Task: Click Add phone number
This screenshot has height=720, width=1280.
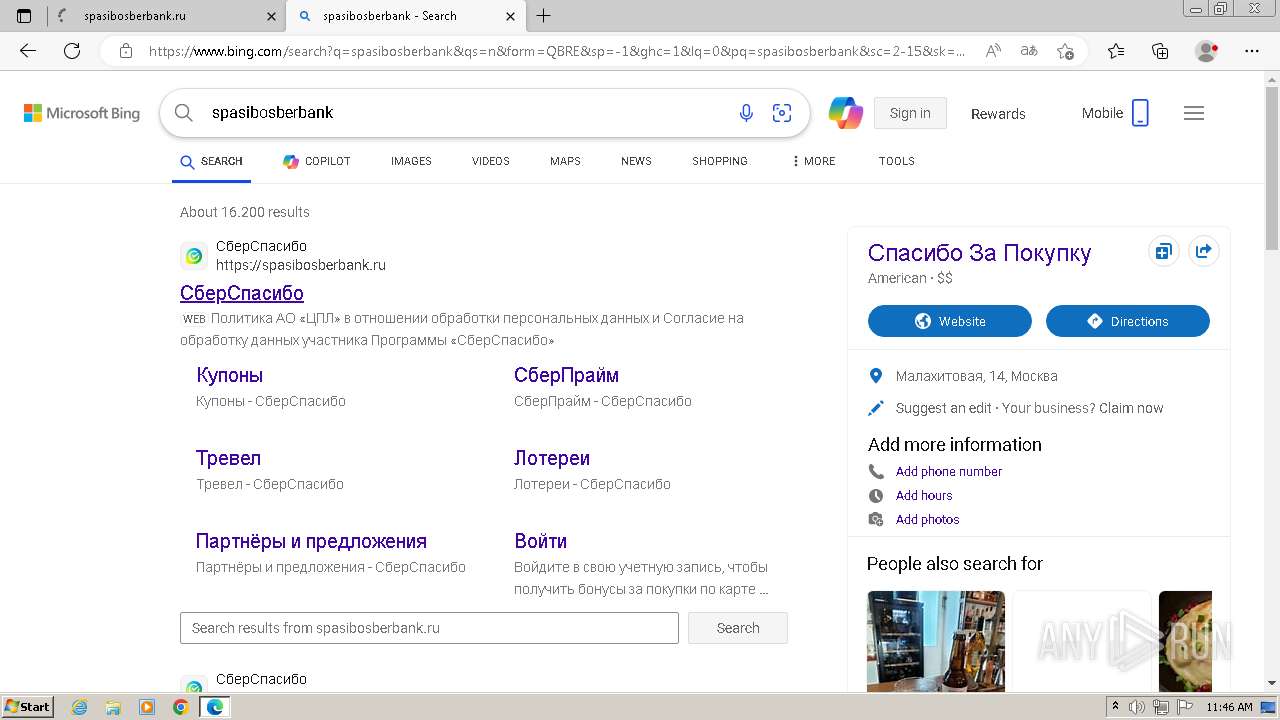Action: click(949, 472)
